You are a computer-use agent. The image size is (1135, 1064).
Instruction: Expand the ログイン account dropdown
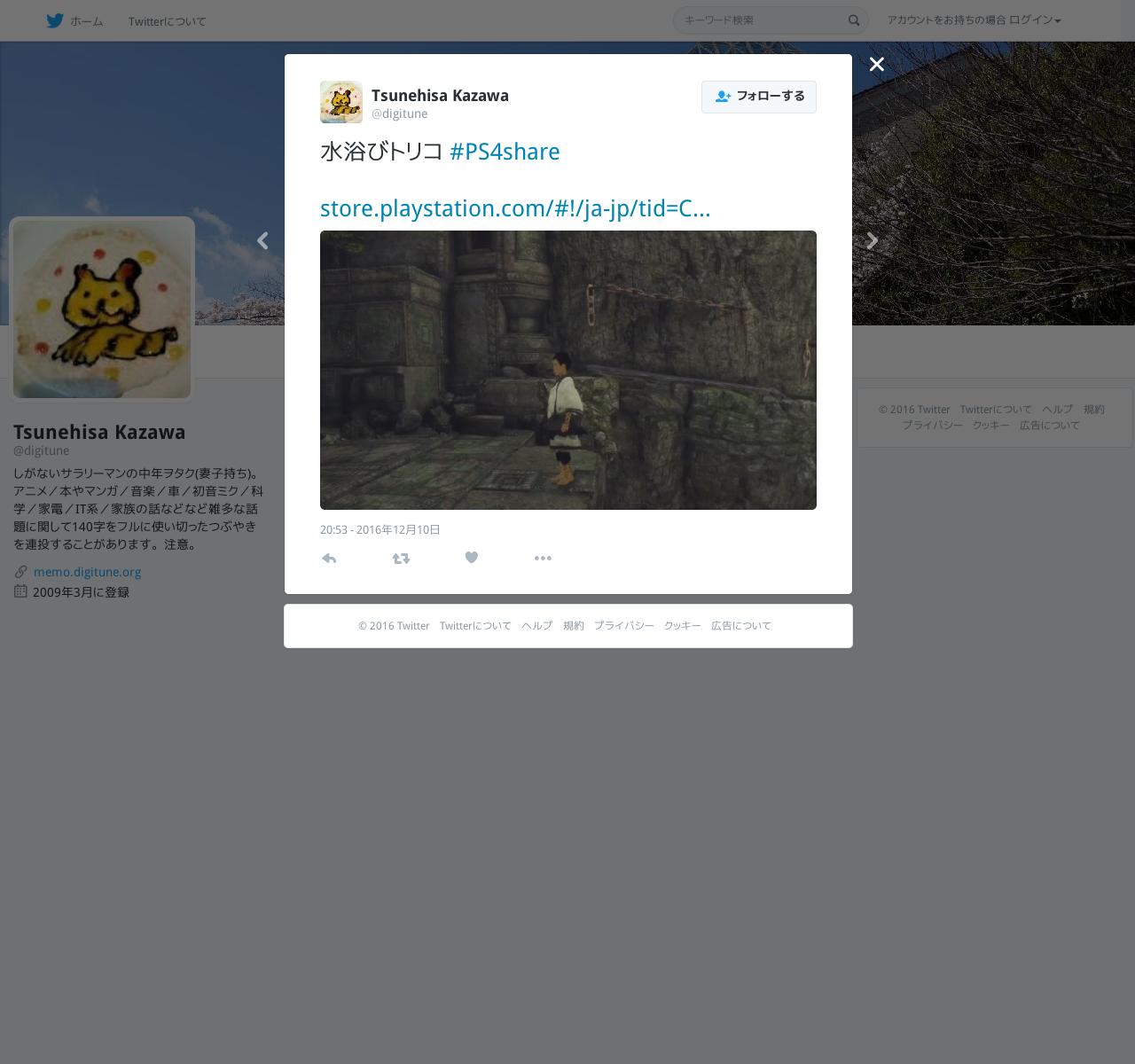click(1035, 20)
